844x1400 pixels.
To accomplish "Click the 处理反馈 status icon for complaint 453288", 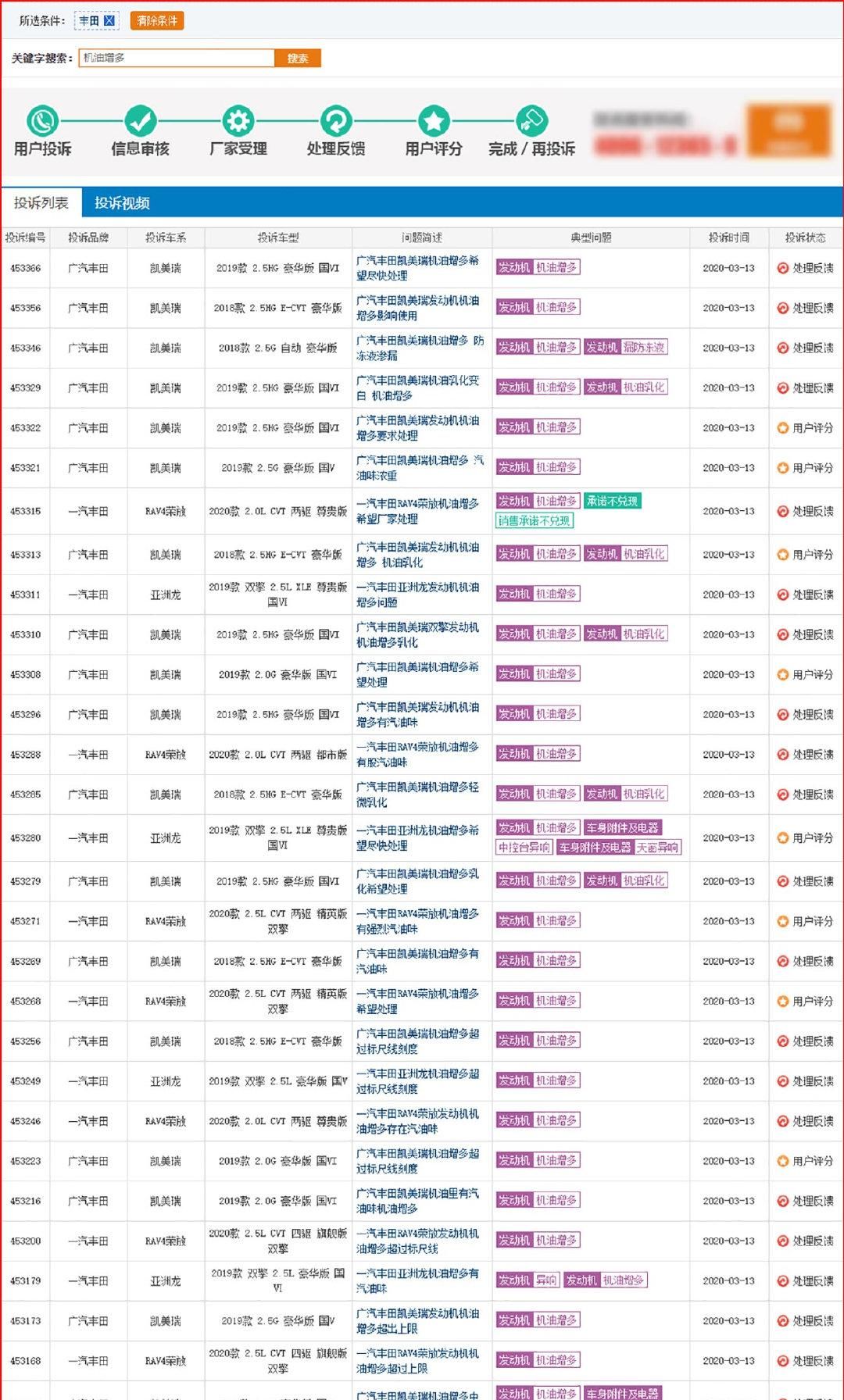I will (x=782, y=755).
